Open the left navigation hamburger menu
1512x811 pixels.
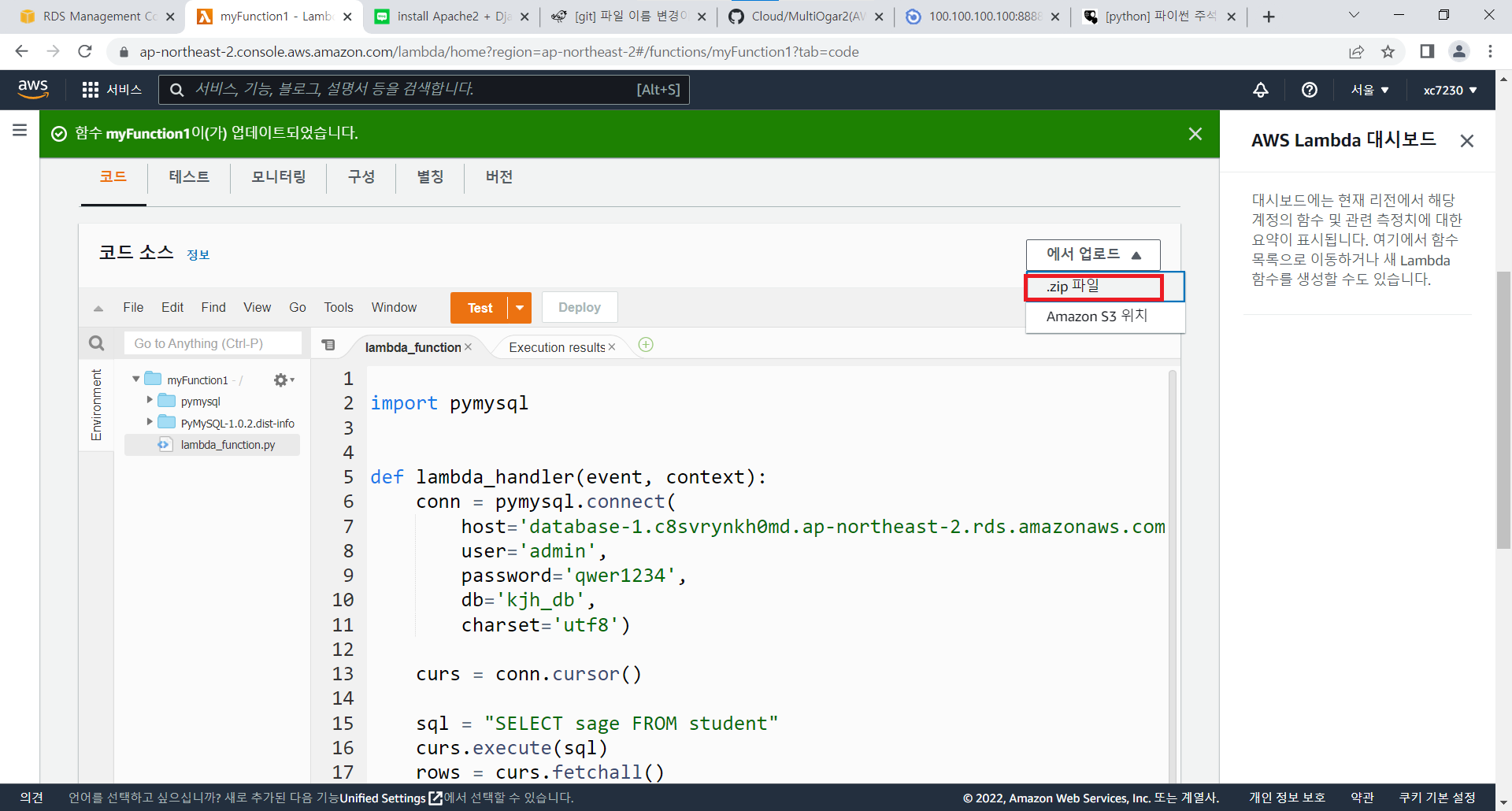click(20, 130)
